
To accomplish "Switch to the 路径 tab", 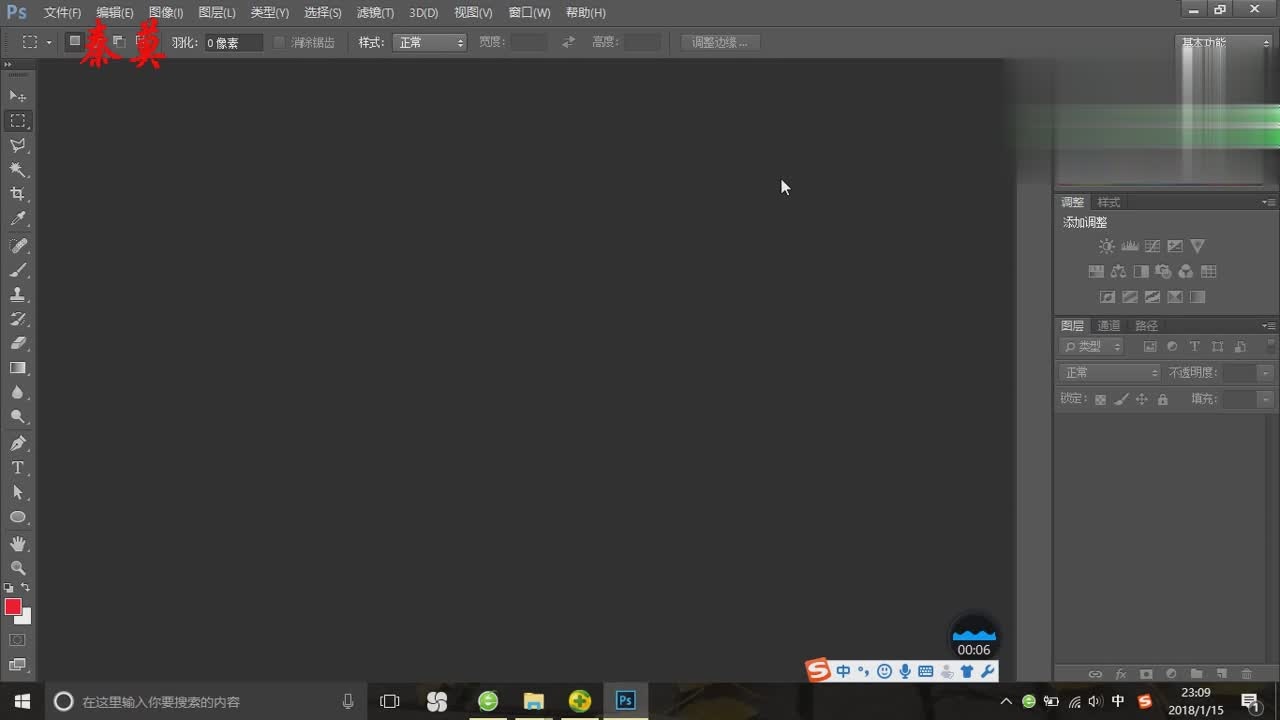I will tap(1146, 326).
